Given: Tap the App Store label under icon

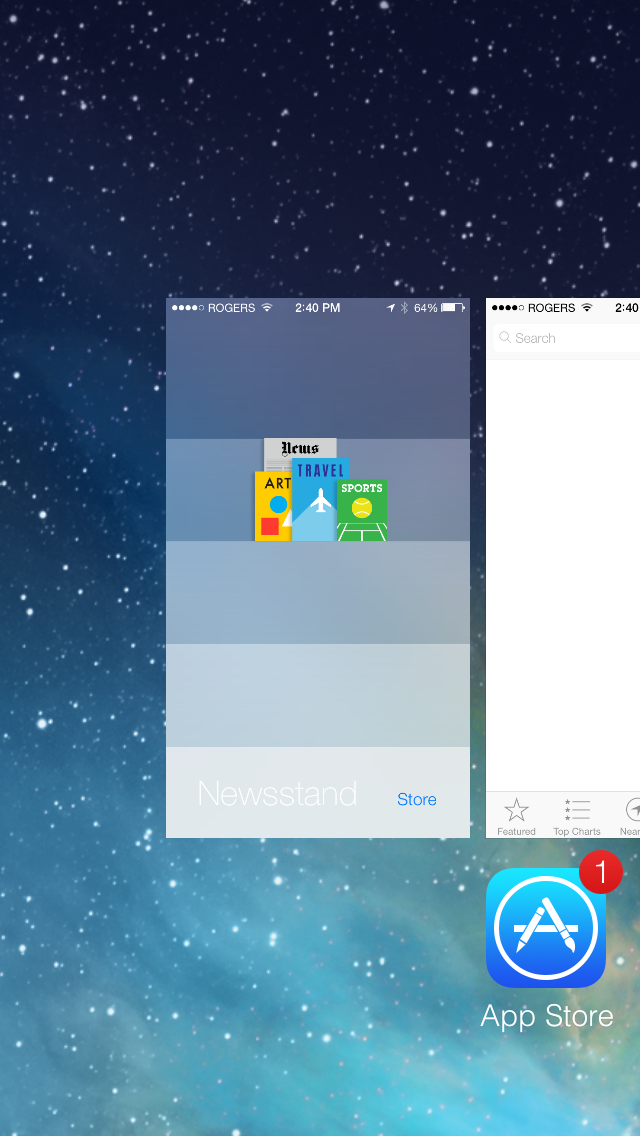Looking at the screenshot, I should pos(547,1016).
